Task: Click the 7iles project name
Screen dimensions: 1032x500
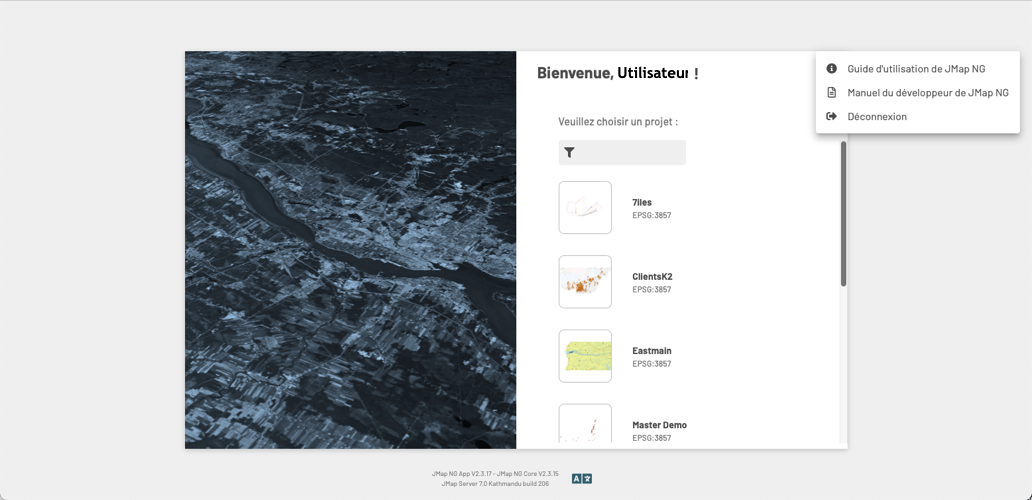Action: pyautogui.click(x=642, y=202)
